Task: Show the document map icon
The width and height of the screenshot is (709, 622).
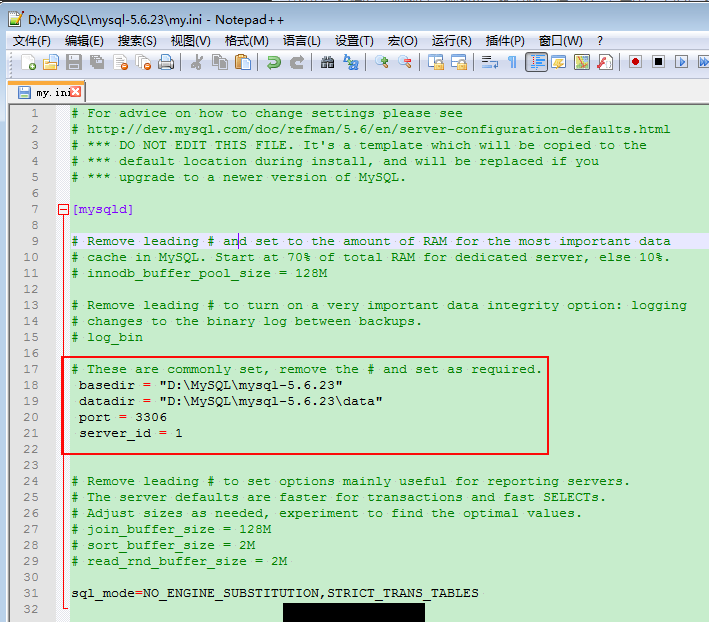Action: point(582,62)
